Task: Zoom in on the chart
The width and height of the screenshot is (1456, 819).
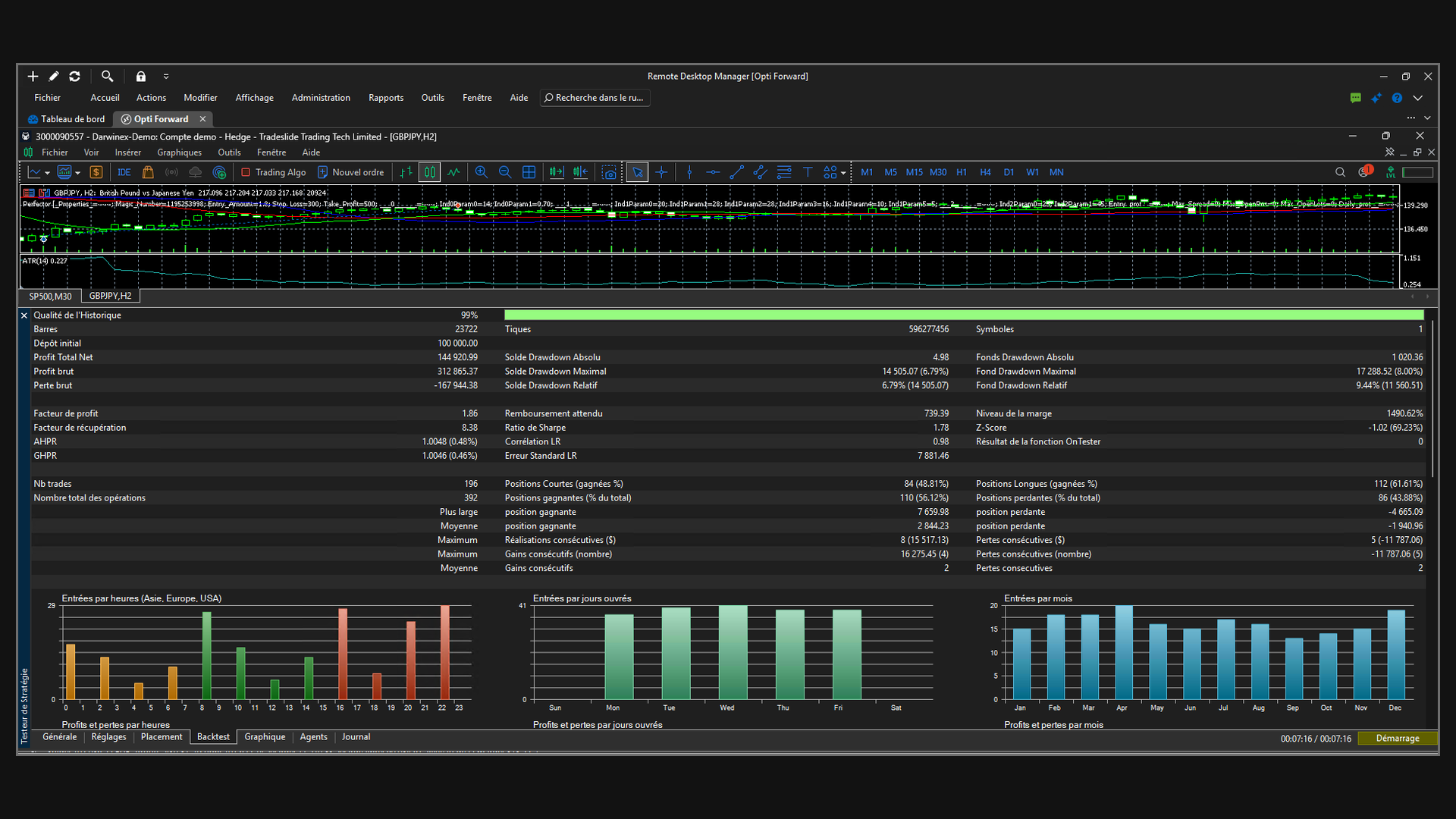Action: point(481,172)
